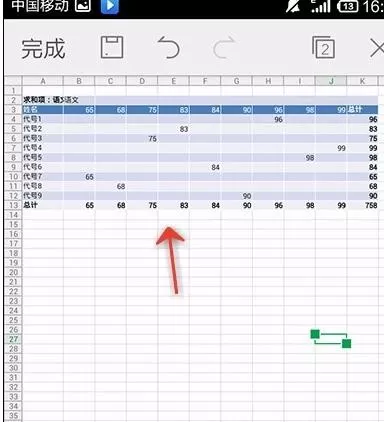Viewport: 384px width, 422px height.
Task: Click the cell 代号4
Action: tap(43, 148)
